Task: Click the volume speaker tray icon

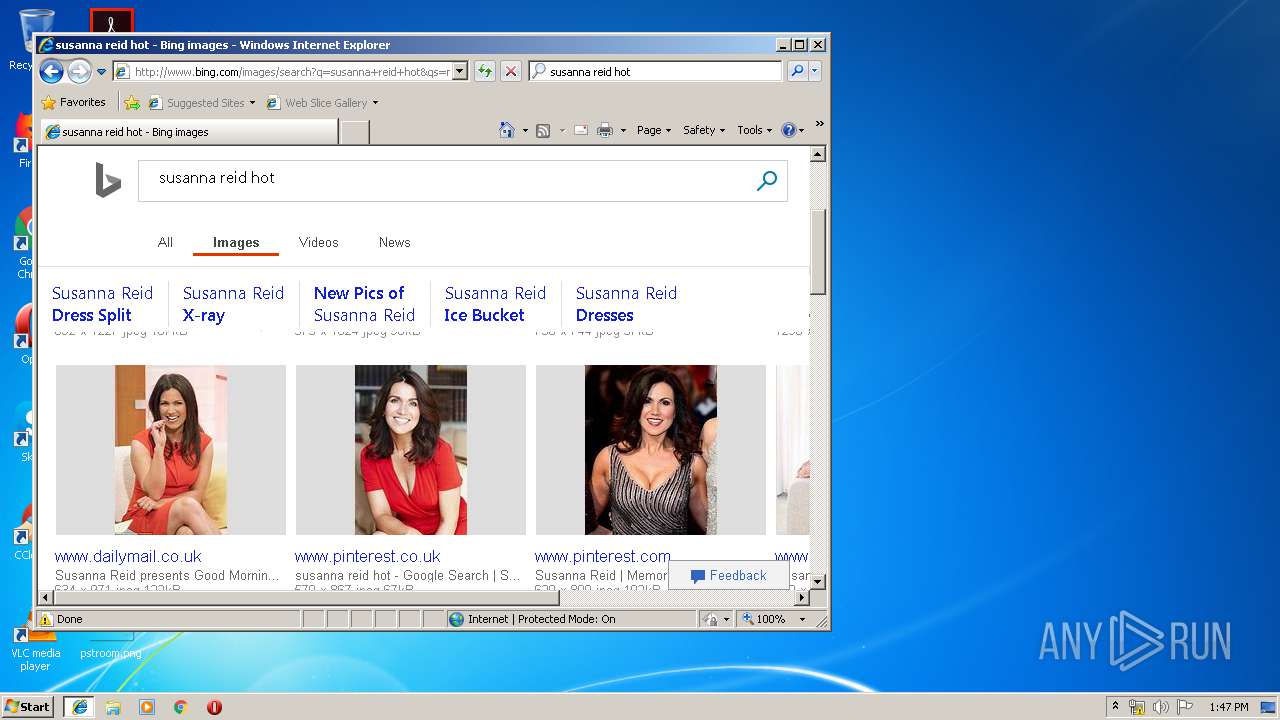Action: 1161,707
